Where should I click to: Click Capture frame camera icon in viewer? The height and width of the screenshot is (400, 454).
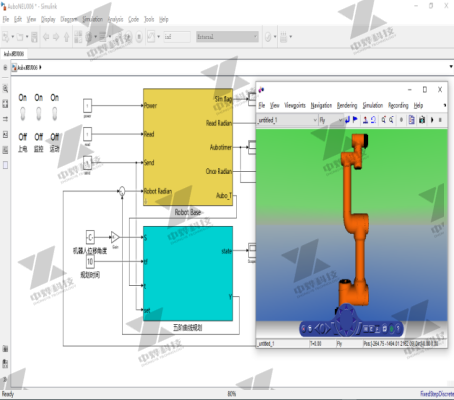pos(422,120)
